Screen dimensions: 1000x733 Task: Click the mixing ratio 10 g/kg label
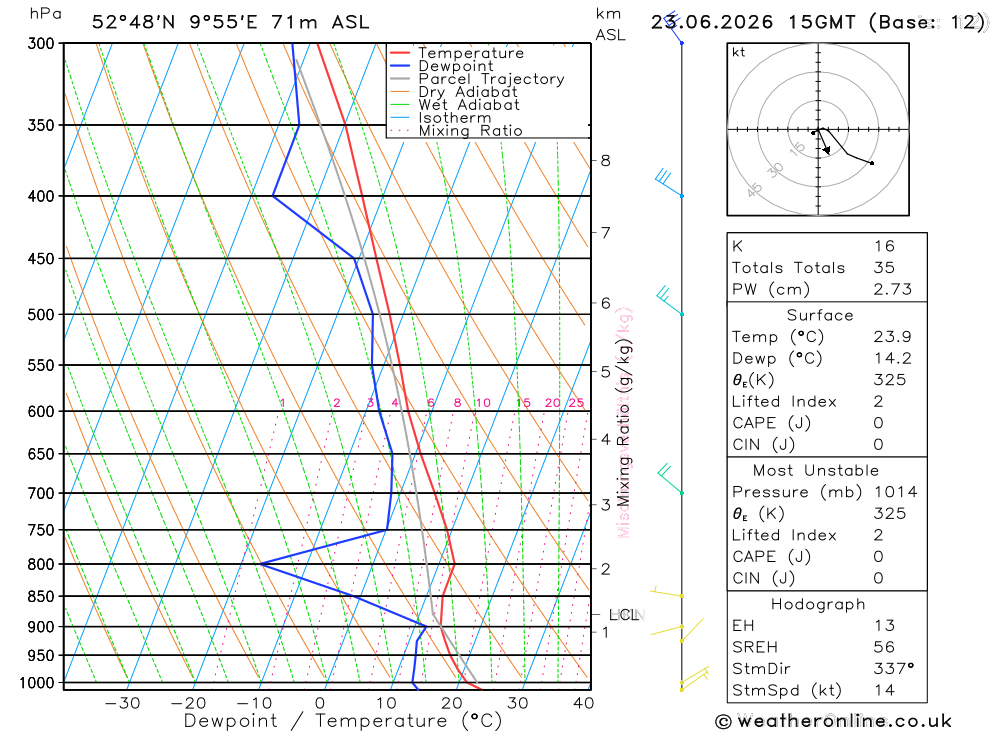(x=483, y=403)
